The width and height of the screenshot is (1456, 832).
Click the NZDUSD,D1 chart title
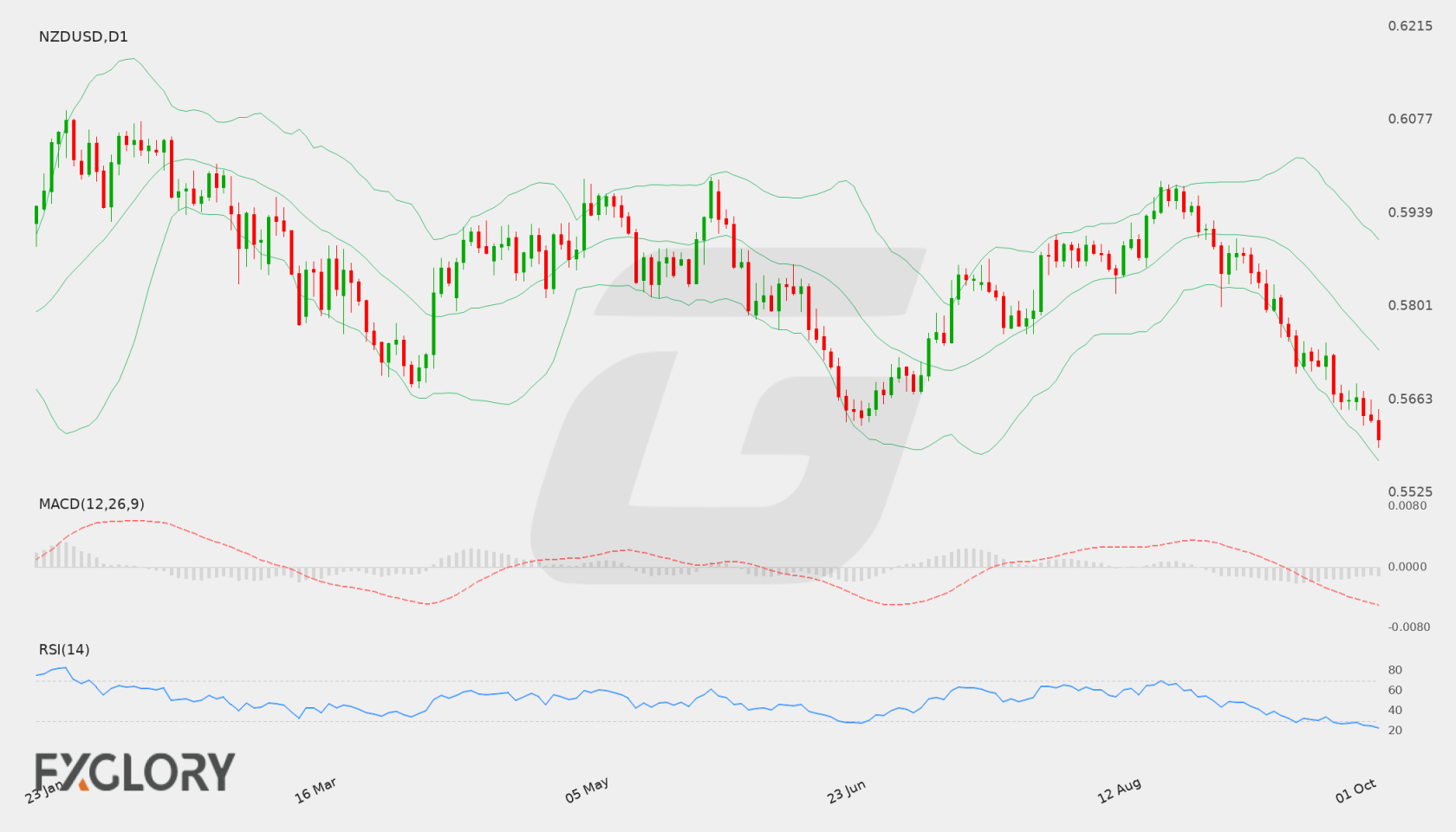[x=83, y=36]
